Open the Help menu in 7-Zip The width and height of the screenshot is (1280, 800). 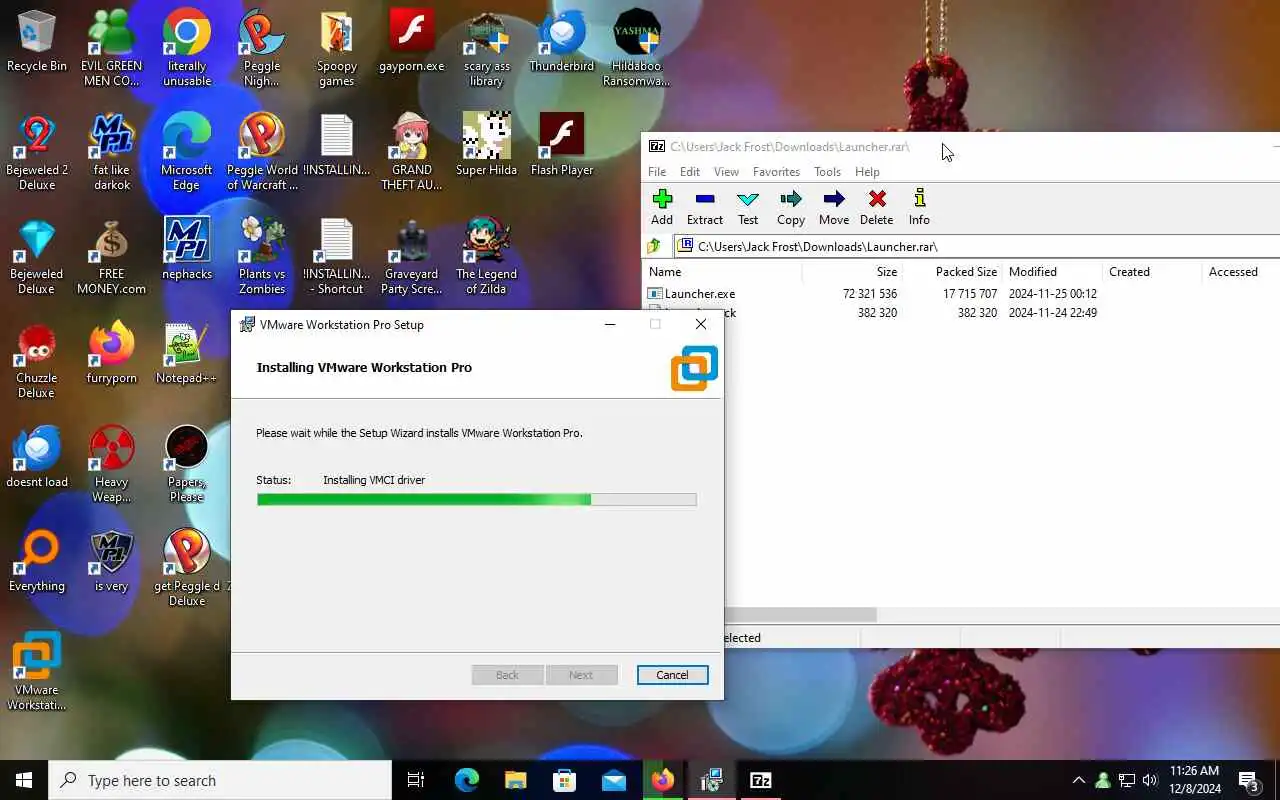pos(867,172)
